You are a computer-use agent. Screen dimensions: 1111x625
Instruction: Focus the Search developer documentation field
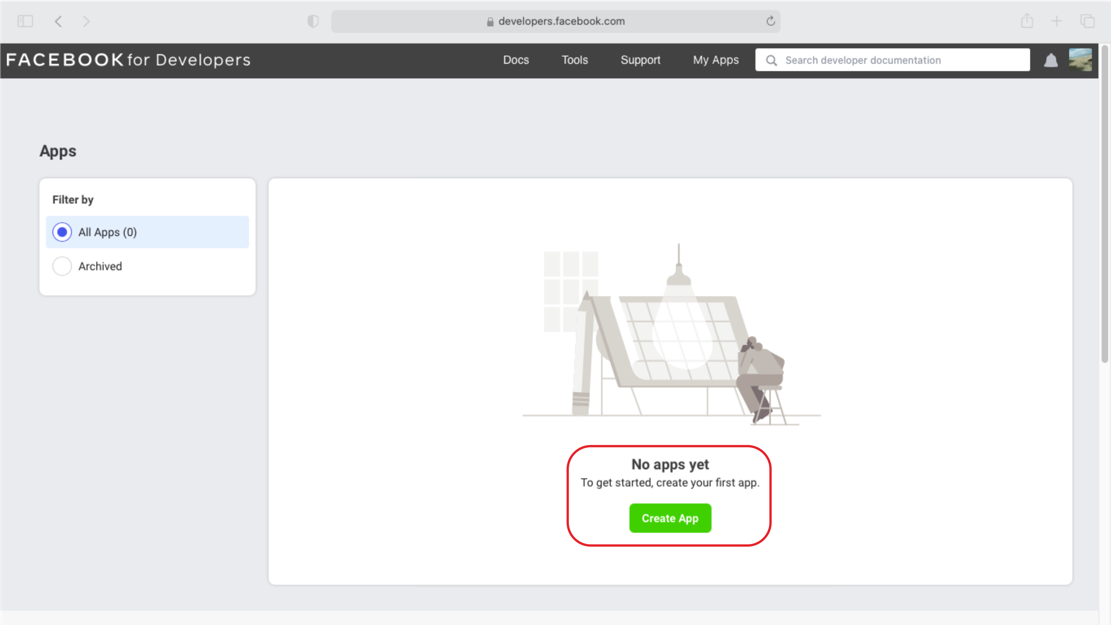click(x=893, y=60)
